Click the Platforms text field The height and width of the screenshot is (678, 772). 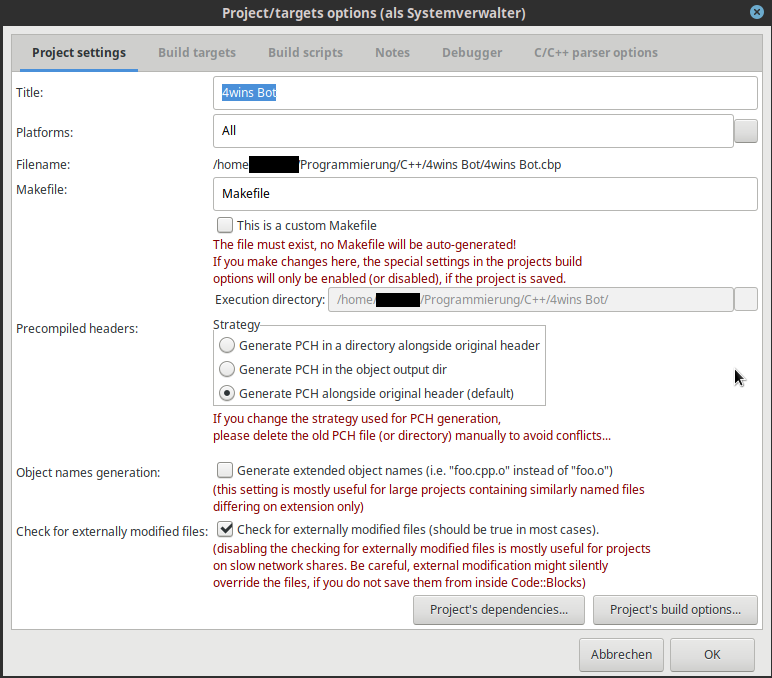(473, 131)
